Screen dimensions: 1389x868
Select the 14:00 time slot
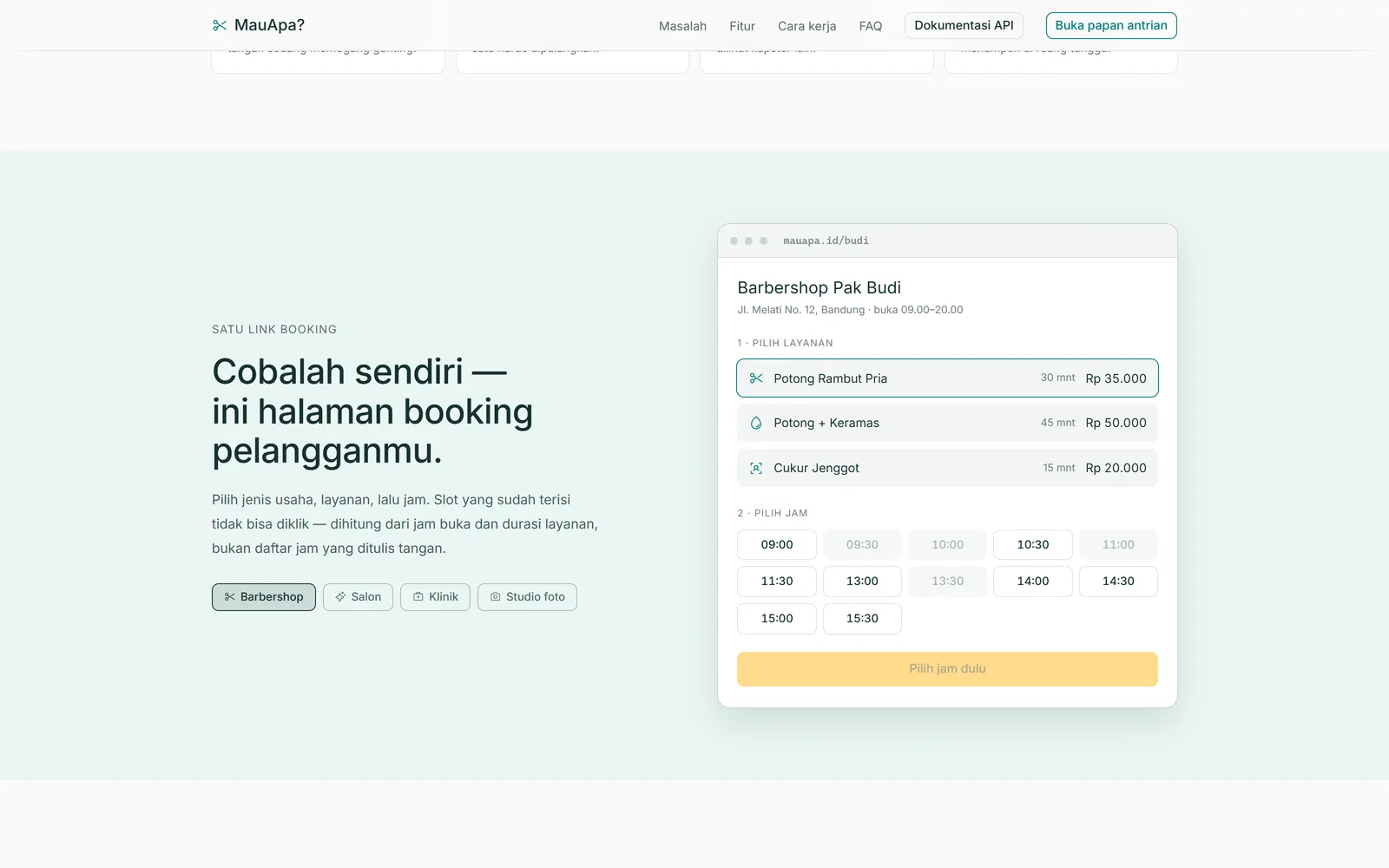[1033, 582]
